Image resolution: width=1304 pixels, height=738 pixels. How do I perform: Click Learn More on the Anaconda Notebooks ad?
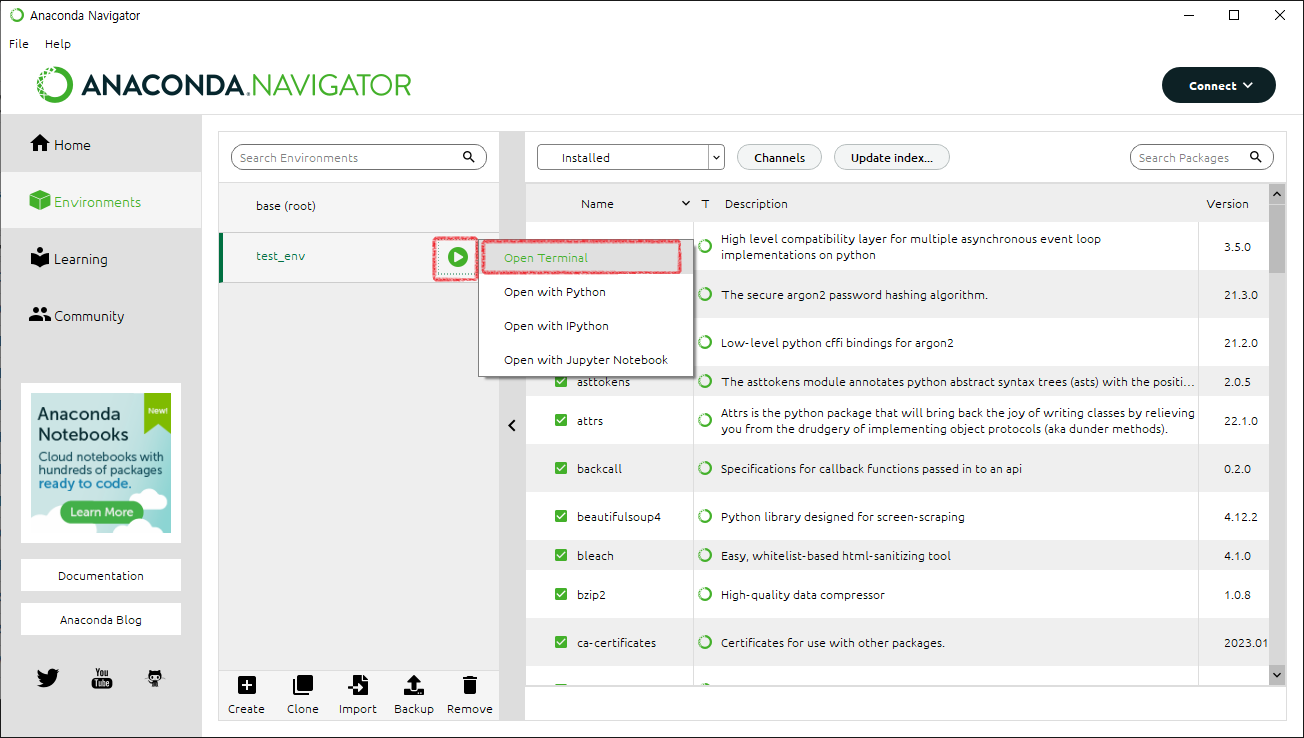pyautogui.click(x=101, y=512)
